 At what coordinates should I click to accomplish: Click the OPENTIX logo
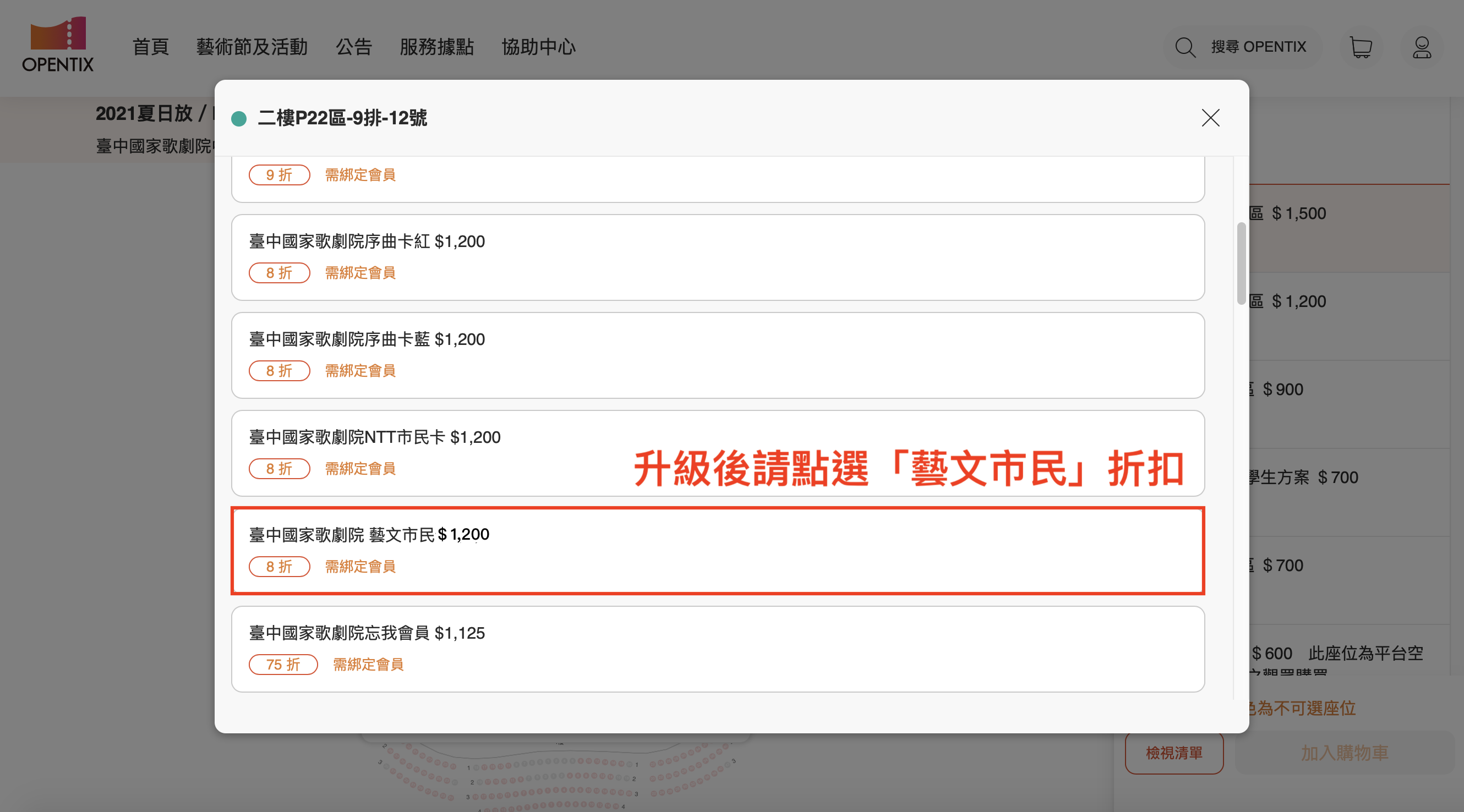click(x=58, y=45)
